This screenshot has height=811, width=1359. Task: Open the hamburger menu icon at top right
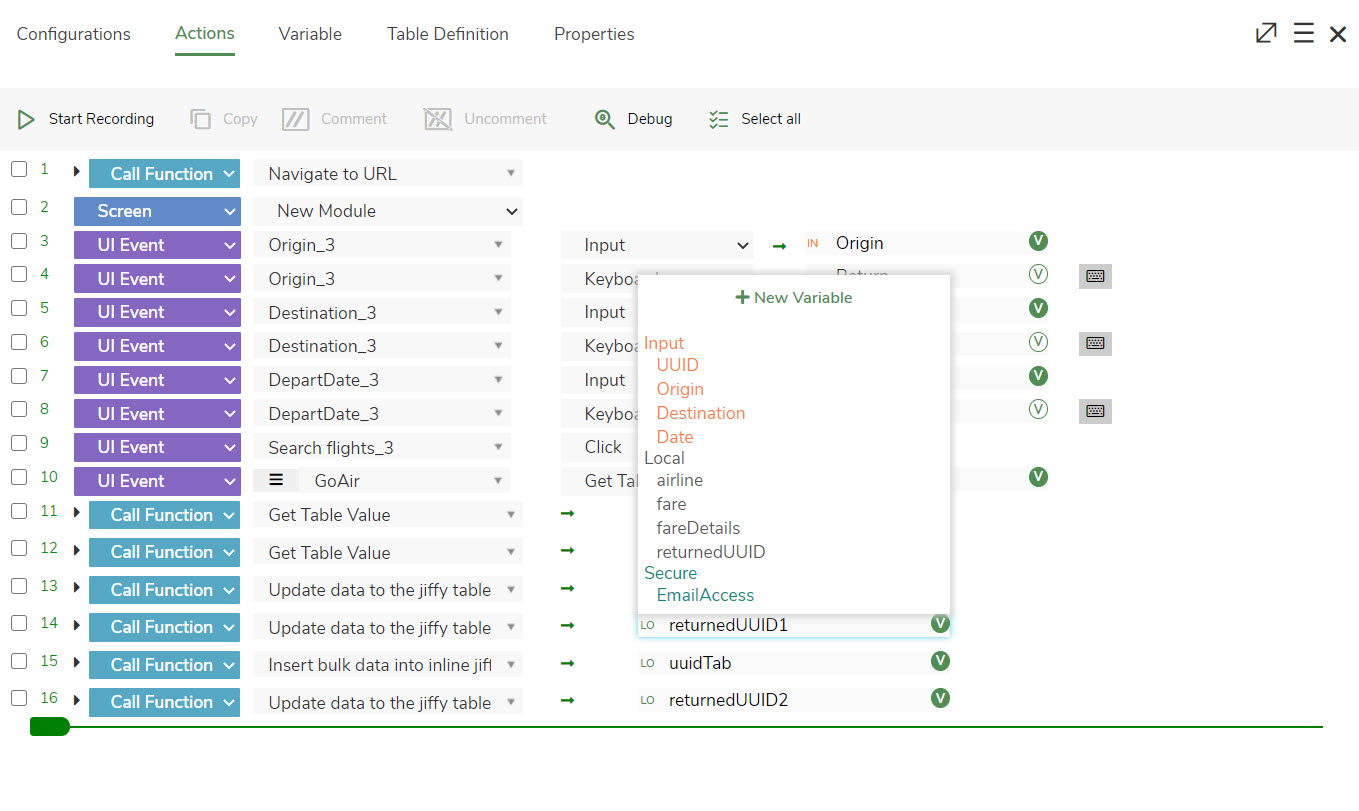[1303, 34]
